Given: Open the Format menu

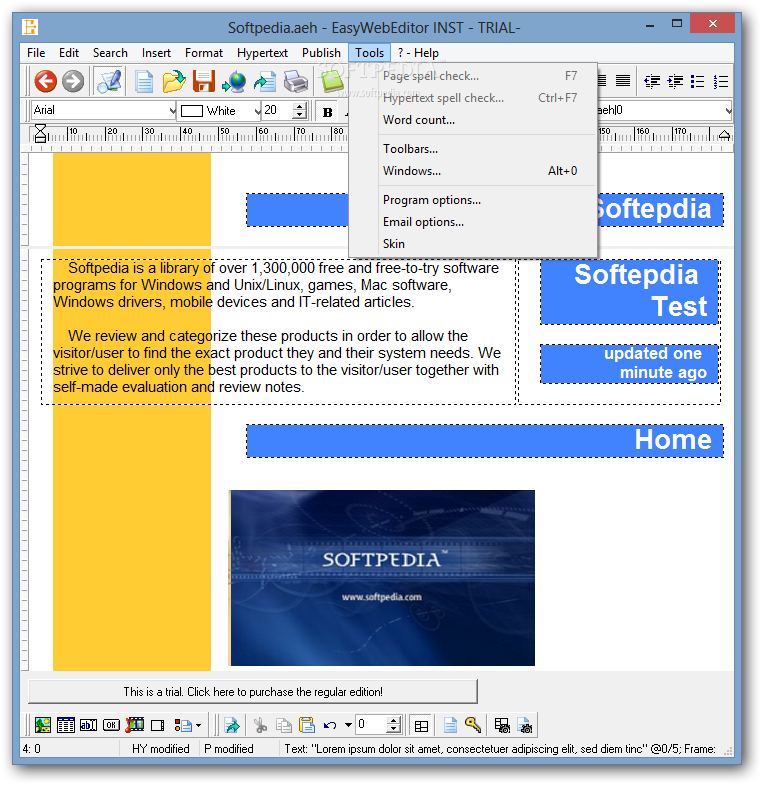Looking at the screenshot, I should (204, 53).
